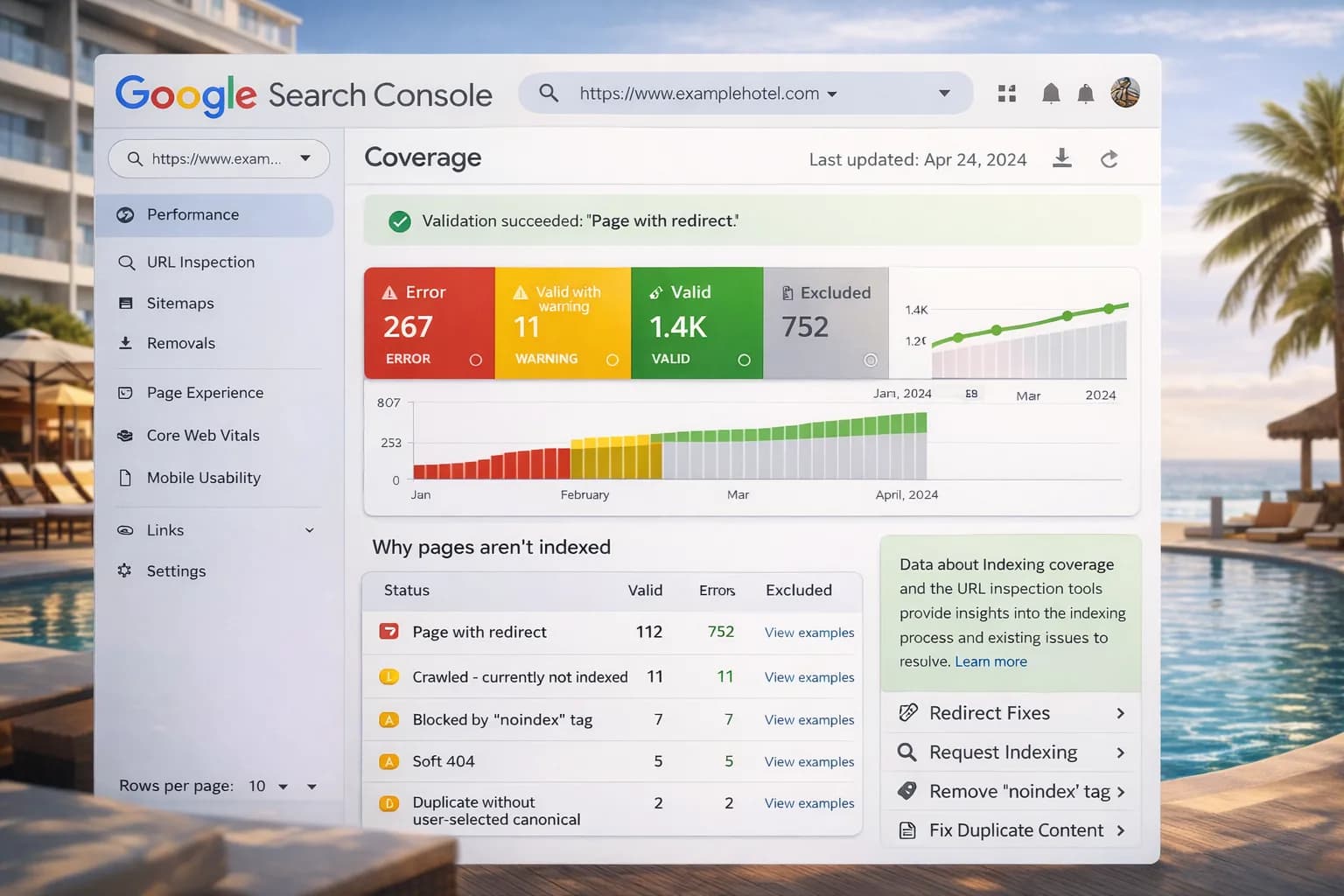Click the Status column header
Screen dimensions: 1344x896
coord(407,590)
